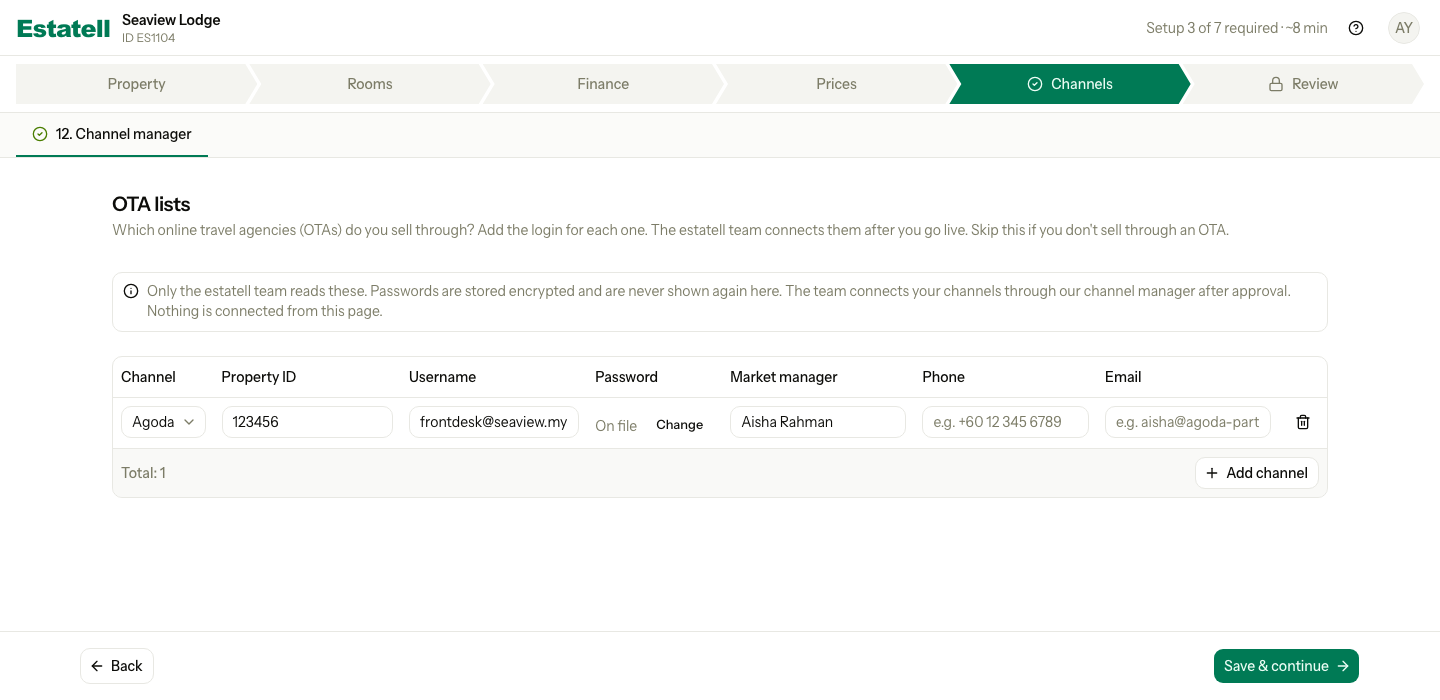This screenshot has width=1440, height=700.
Task: Focus the Email input field
Action: coord(1188,422)
